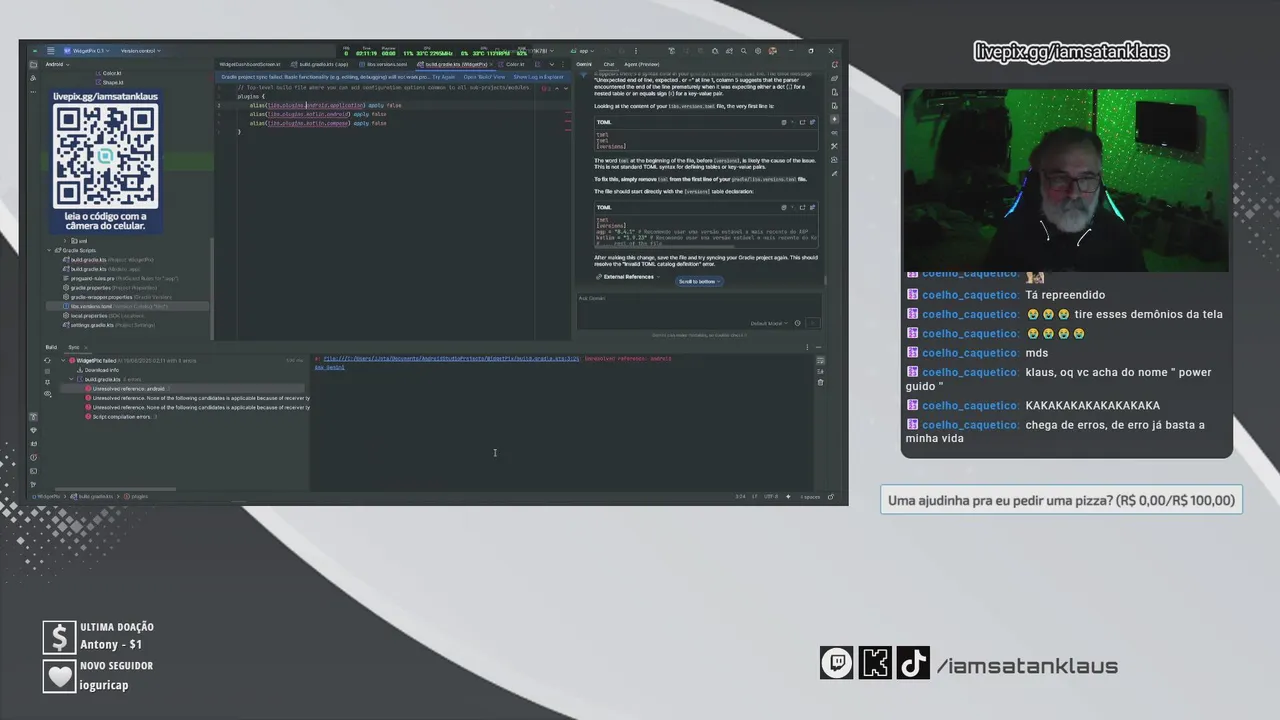Select Script compilation errors row
The height and width of the screenshot is (720, 1280).
[x=123, y=416]
